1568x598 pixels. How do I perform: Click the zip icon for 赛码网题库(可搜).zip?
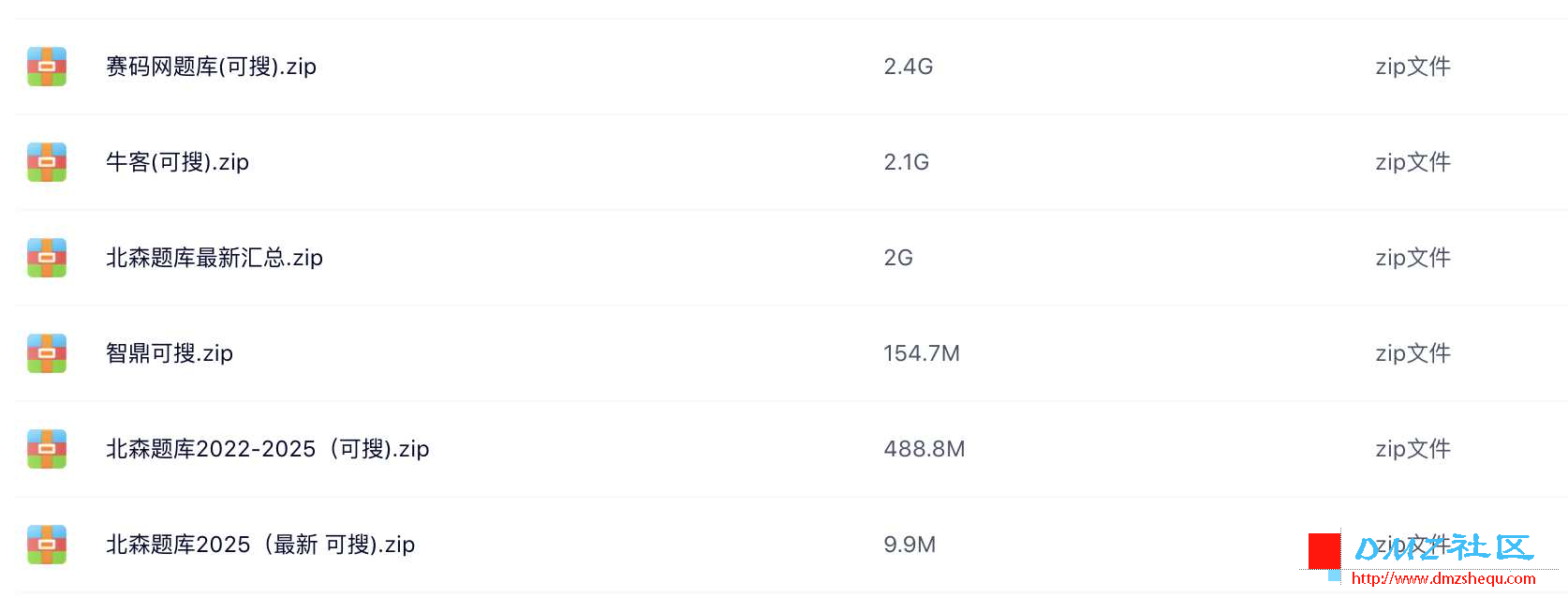pyautogui.click(x=47, y=67)
